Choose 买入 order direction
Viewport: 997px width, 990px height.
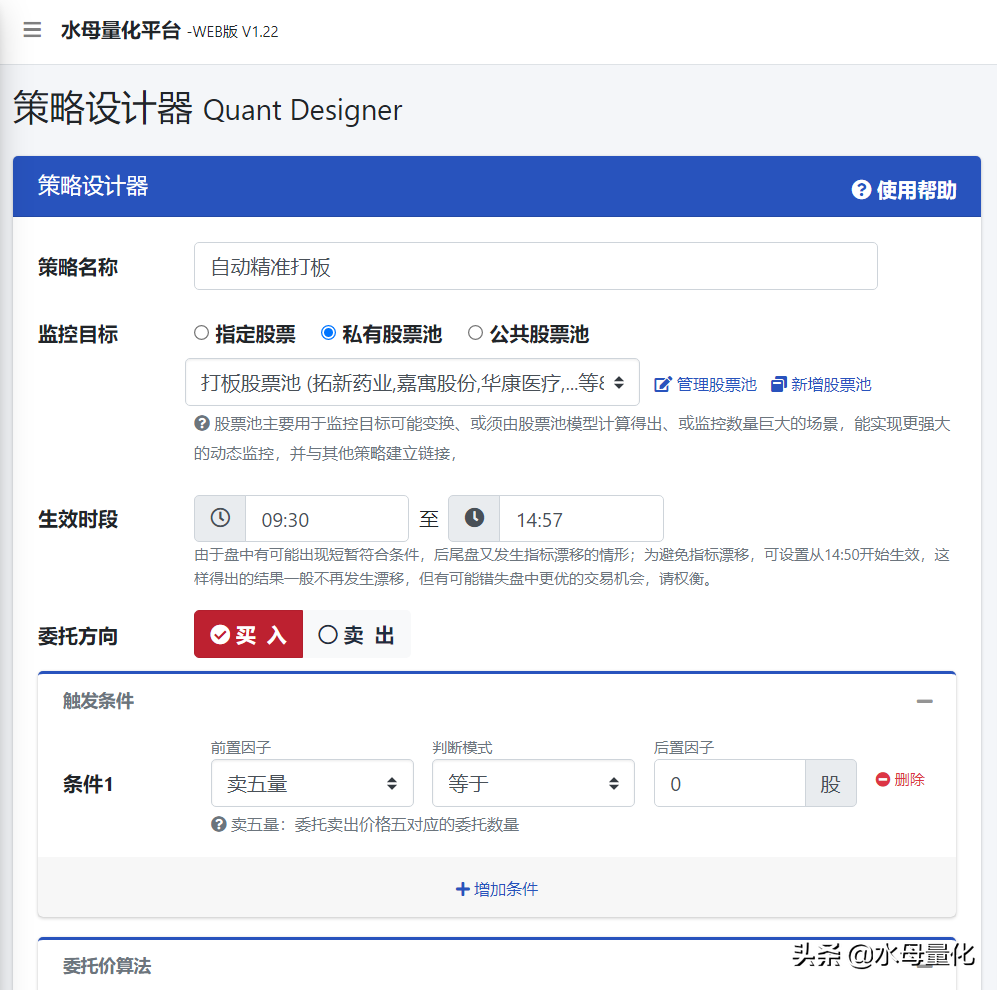coord(249,634)
